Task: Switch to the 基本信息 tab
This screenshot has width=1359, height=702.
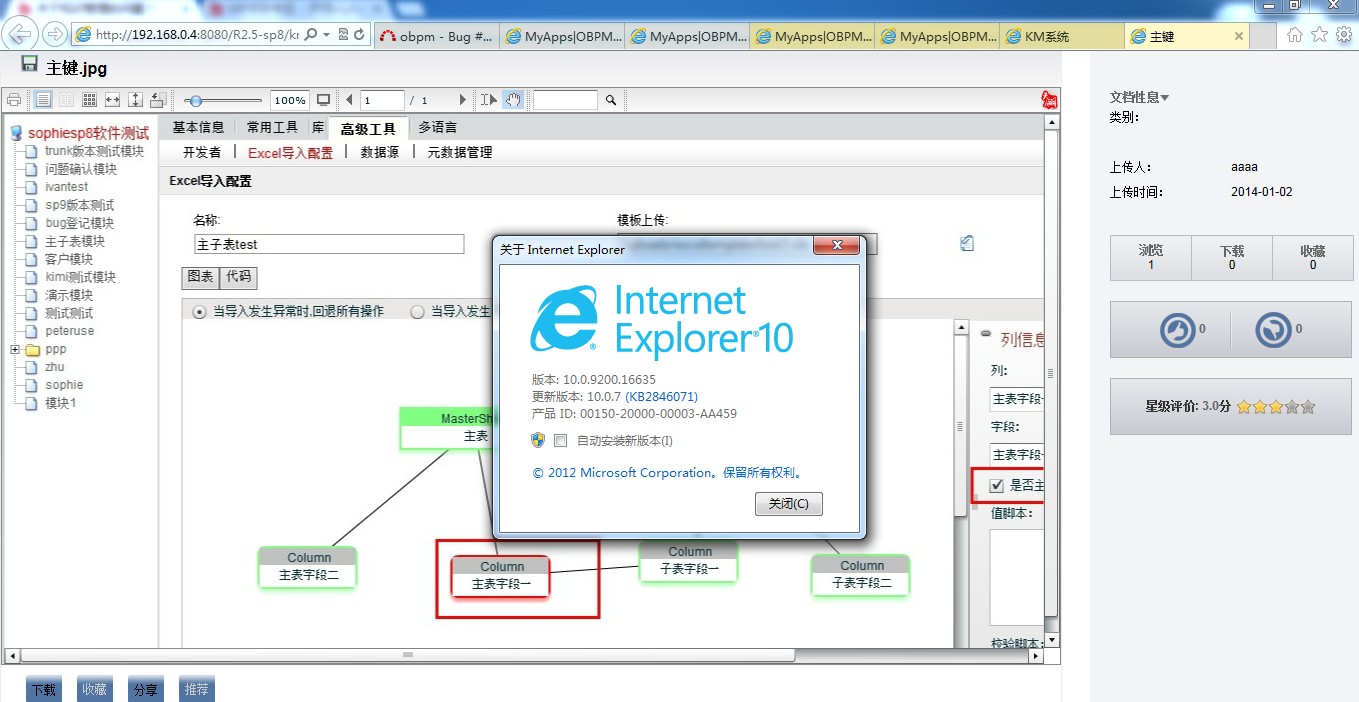Action: click(x=198, y=127)
